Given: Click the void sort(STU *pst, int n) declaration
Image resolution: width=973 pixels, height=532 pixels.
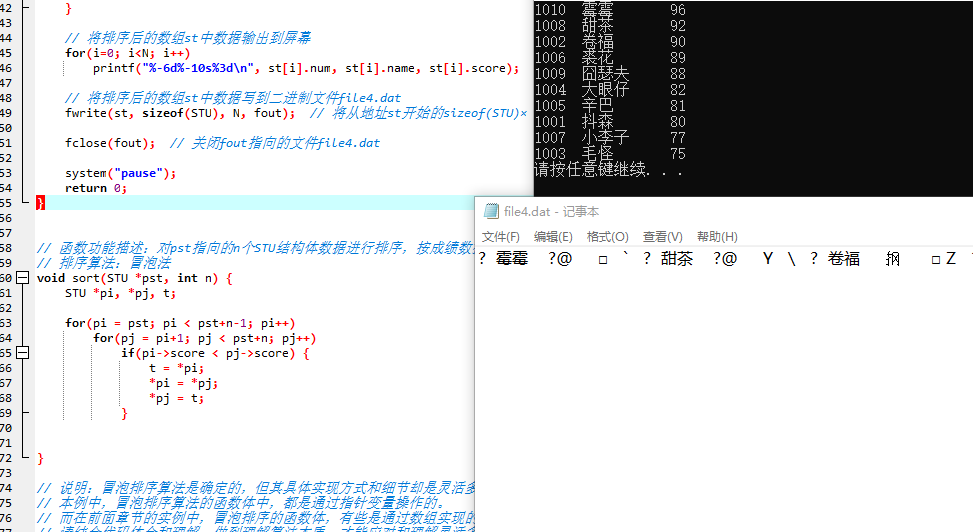Looking at the screenshot, I should pos(134,278).
